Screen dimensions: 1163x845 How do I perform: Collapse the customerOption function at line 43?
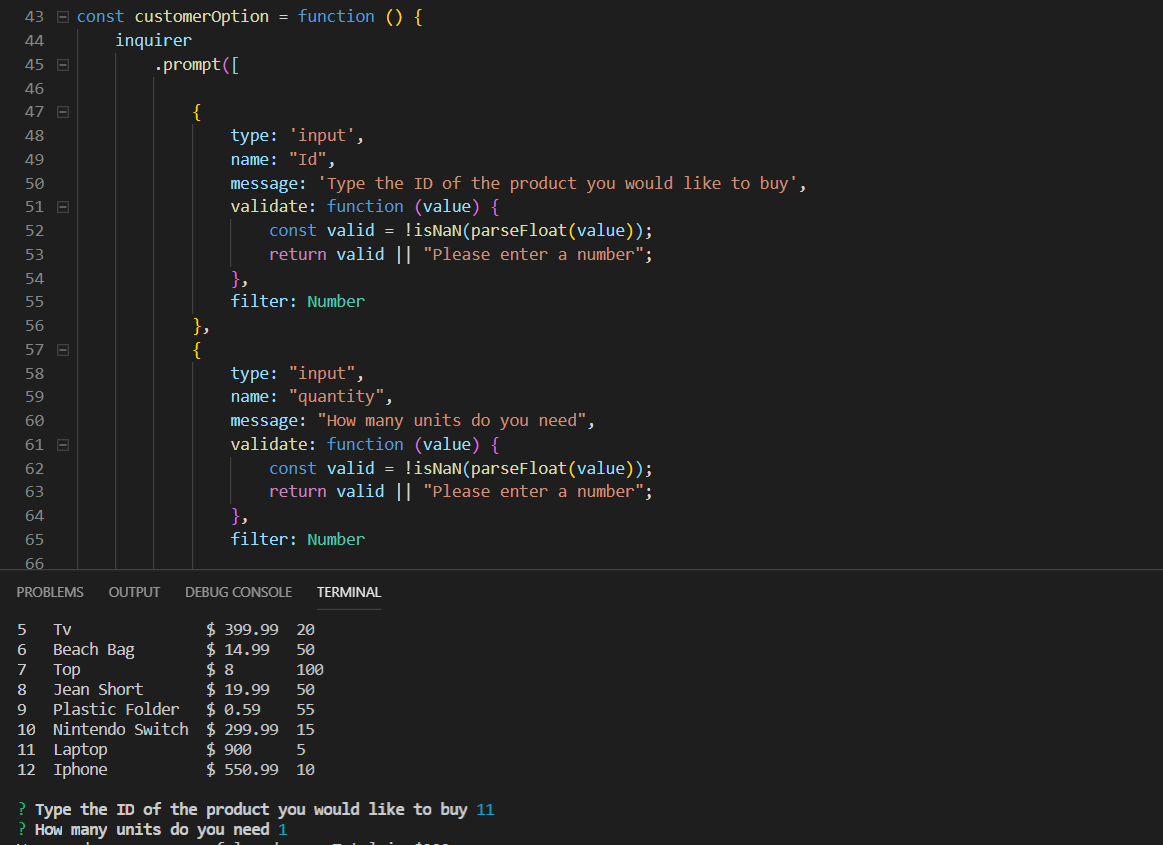click(63, 17)
